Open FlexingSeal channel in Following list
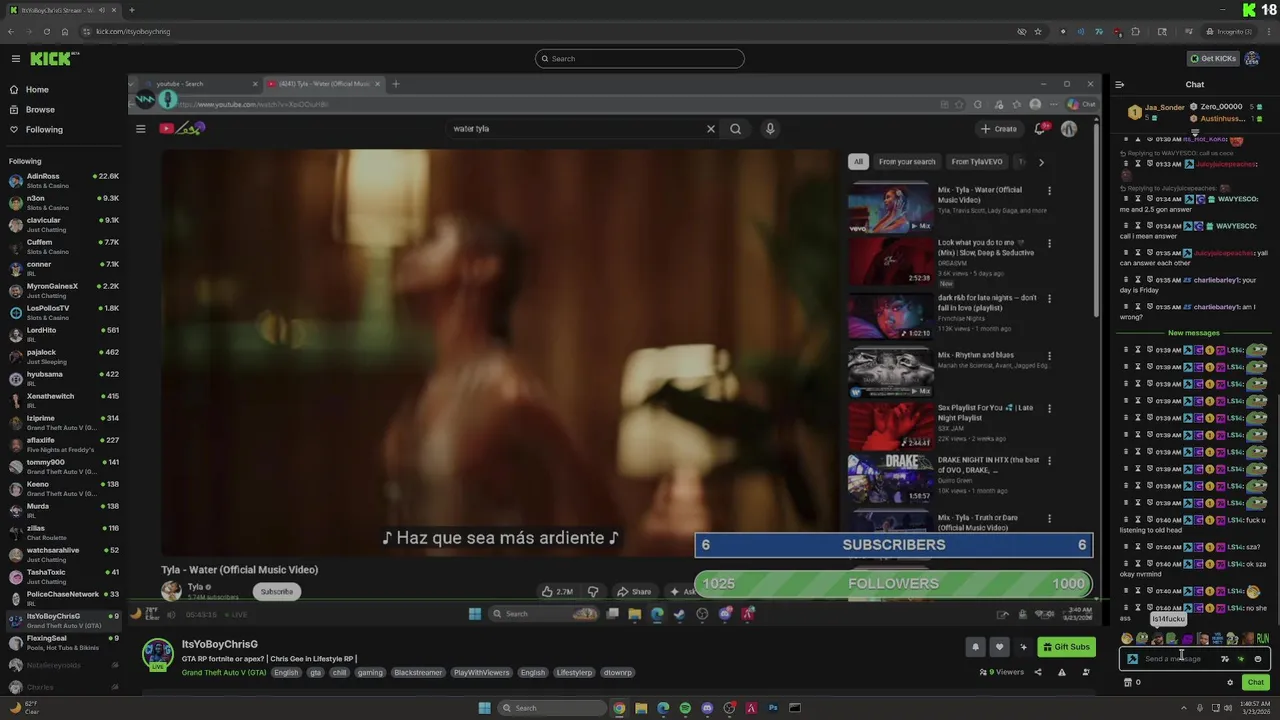The width and height of the screenshot is (1280, 720). [x=62, y=642]
